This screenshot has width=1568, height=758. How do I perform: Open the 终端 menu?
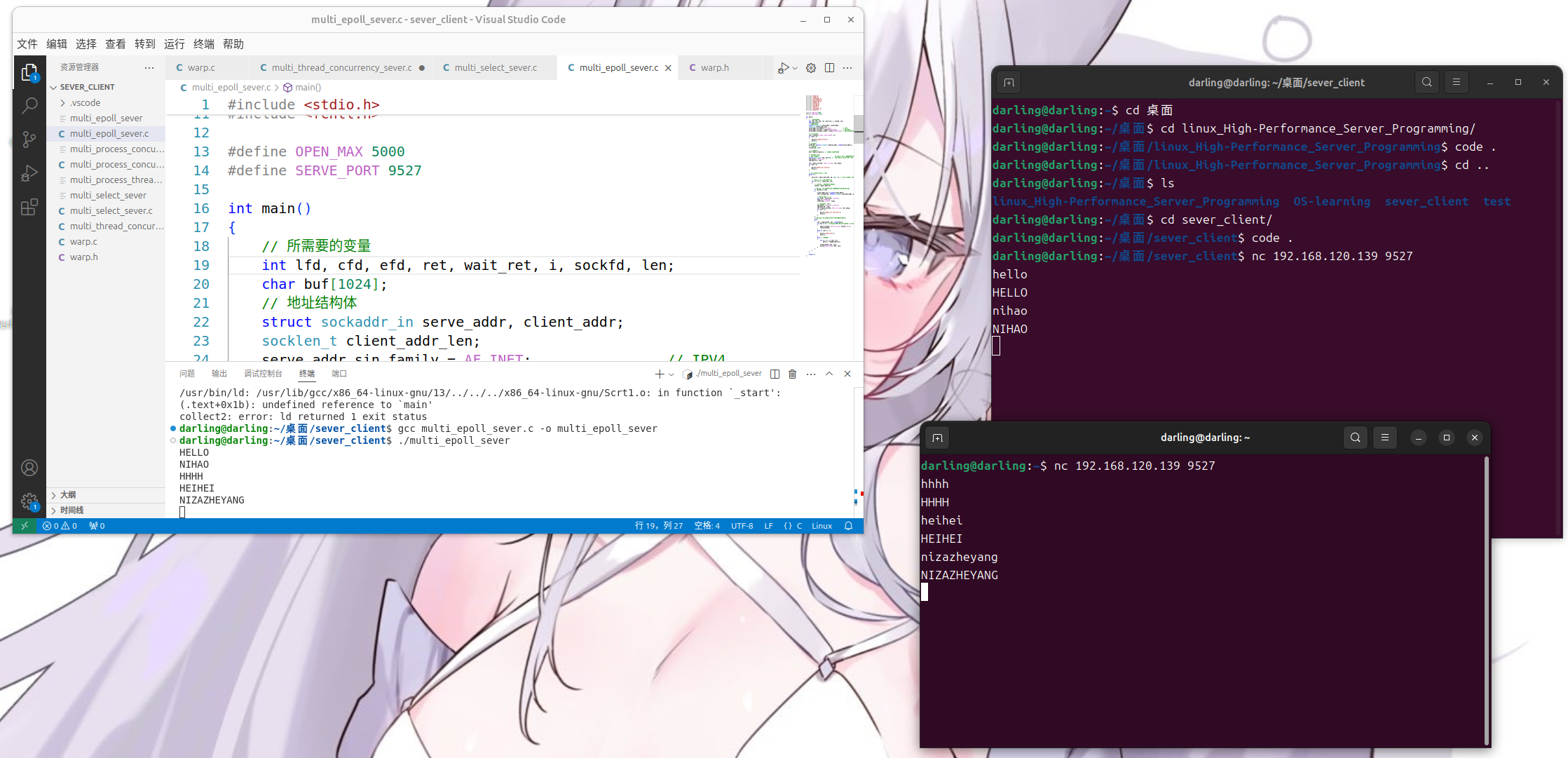204,44
